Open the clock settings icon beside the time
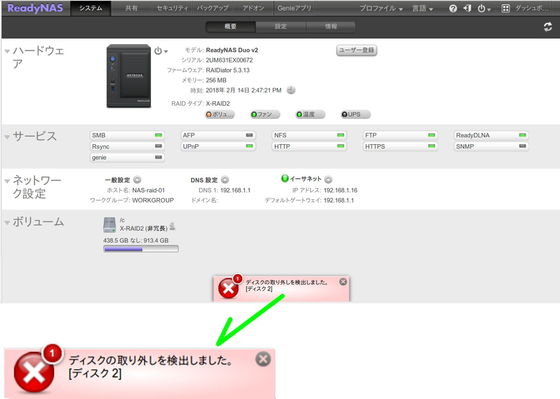 click(x=291, y=90)
